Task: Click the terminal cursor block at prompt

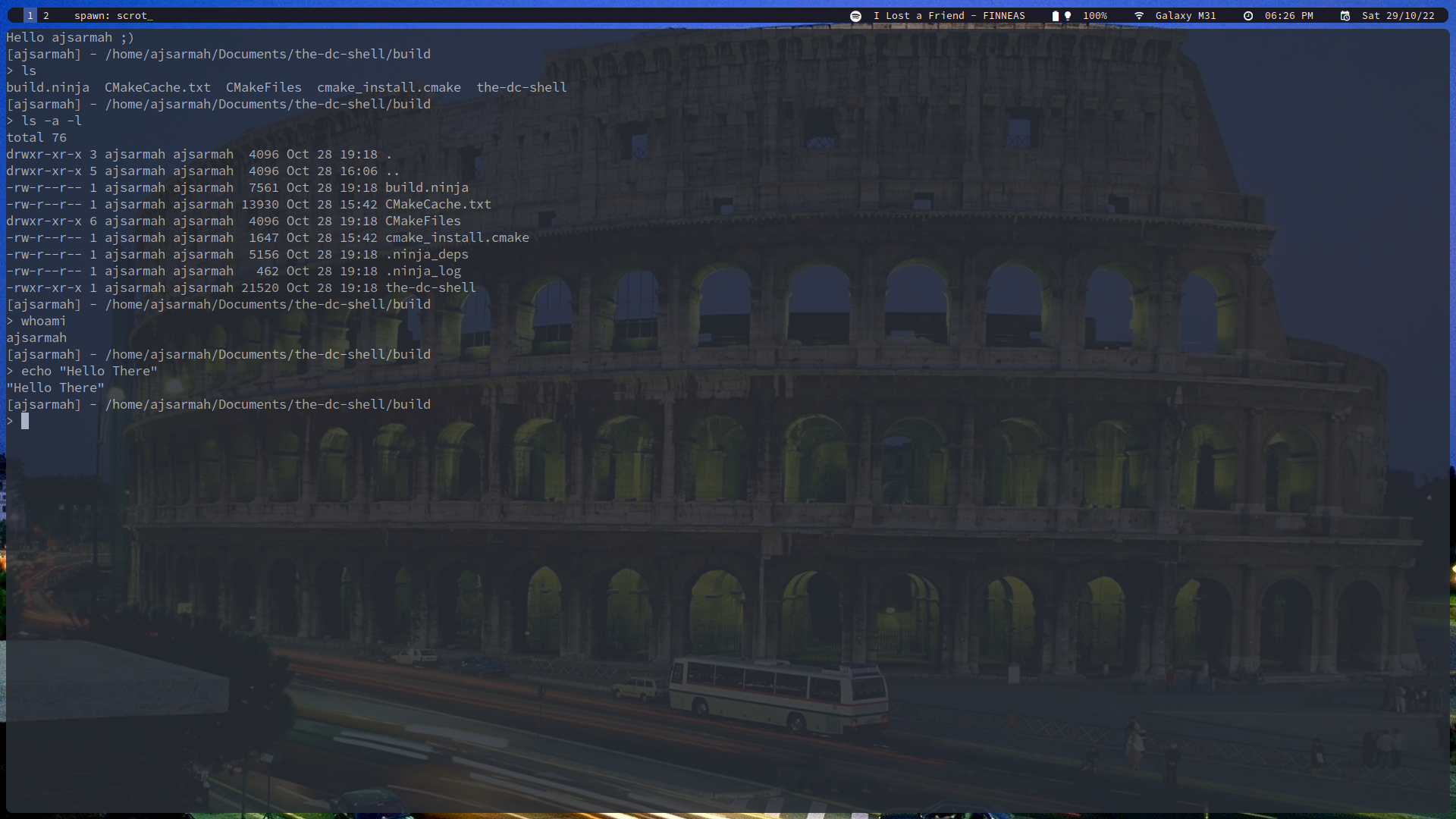Action: 25,421
